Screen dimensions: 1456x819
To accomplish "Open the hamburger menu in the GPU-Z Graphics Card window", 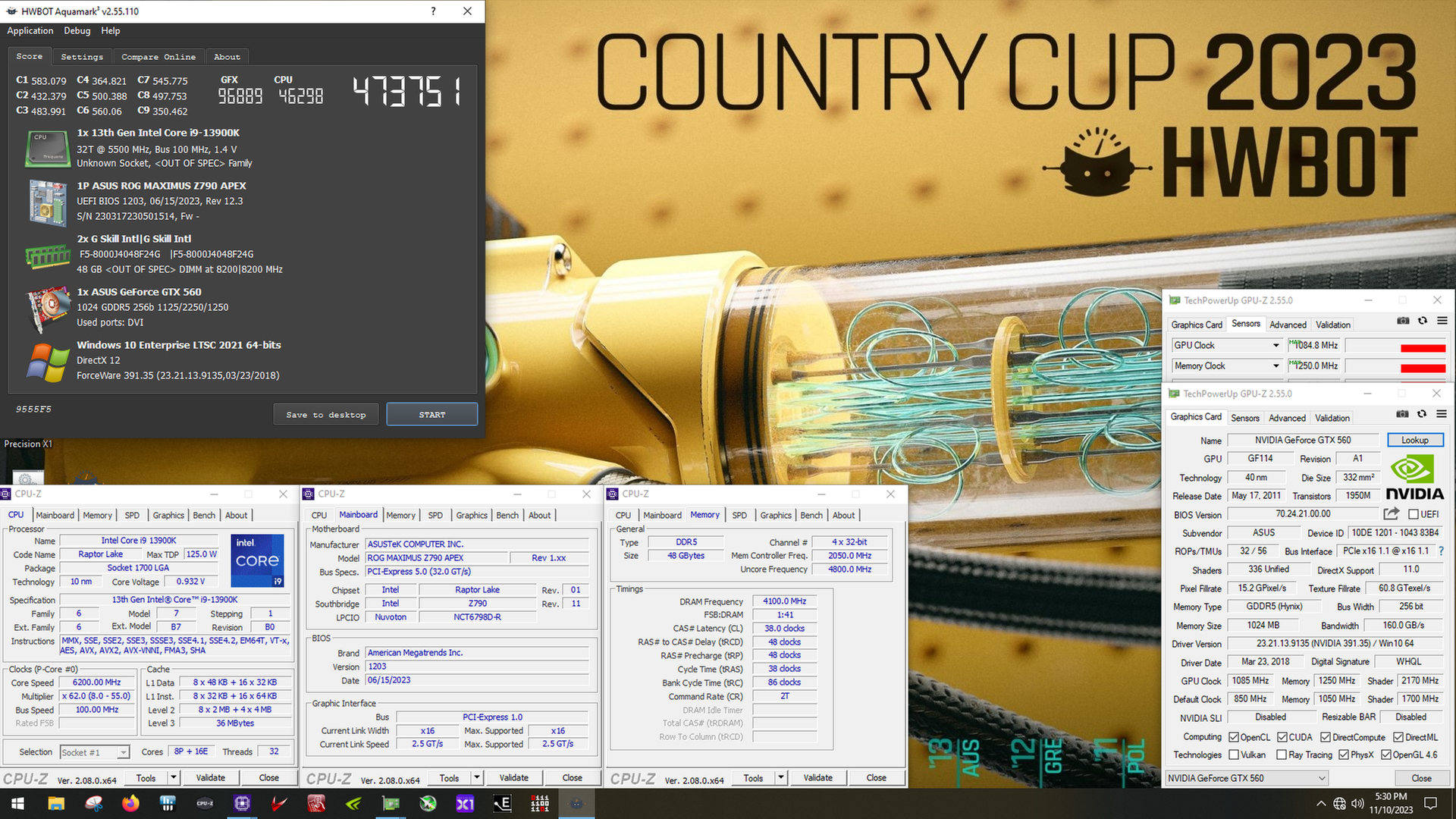I will pyautogui.click(x=1442, y=414).
